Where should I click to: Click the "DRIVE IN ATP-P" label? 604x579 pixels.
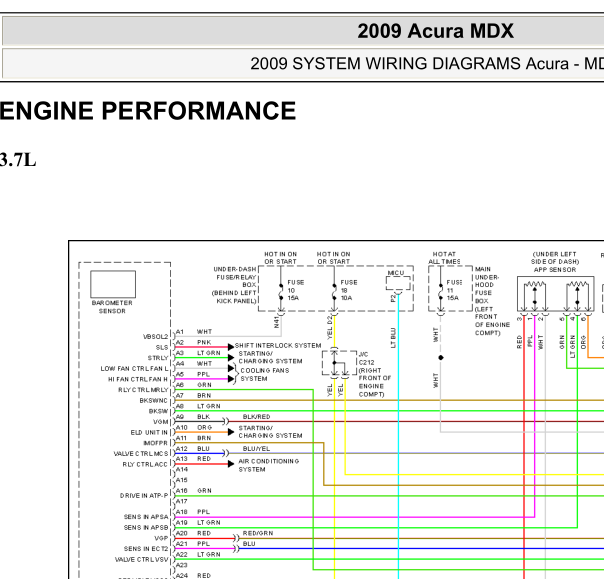(x=144, y=495)
